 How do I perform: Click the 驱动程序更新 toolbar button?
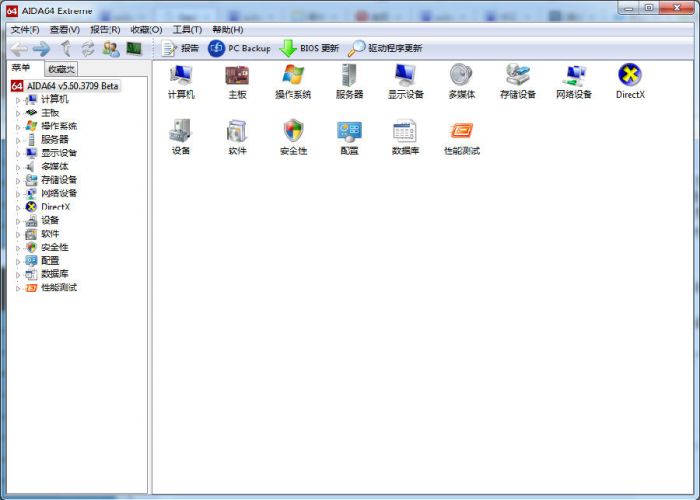(x=385, y=48)
